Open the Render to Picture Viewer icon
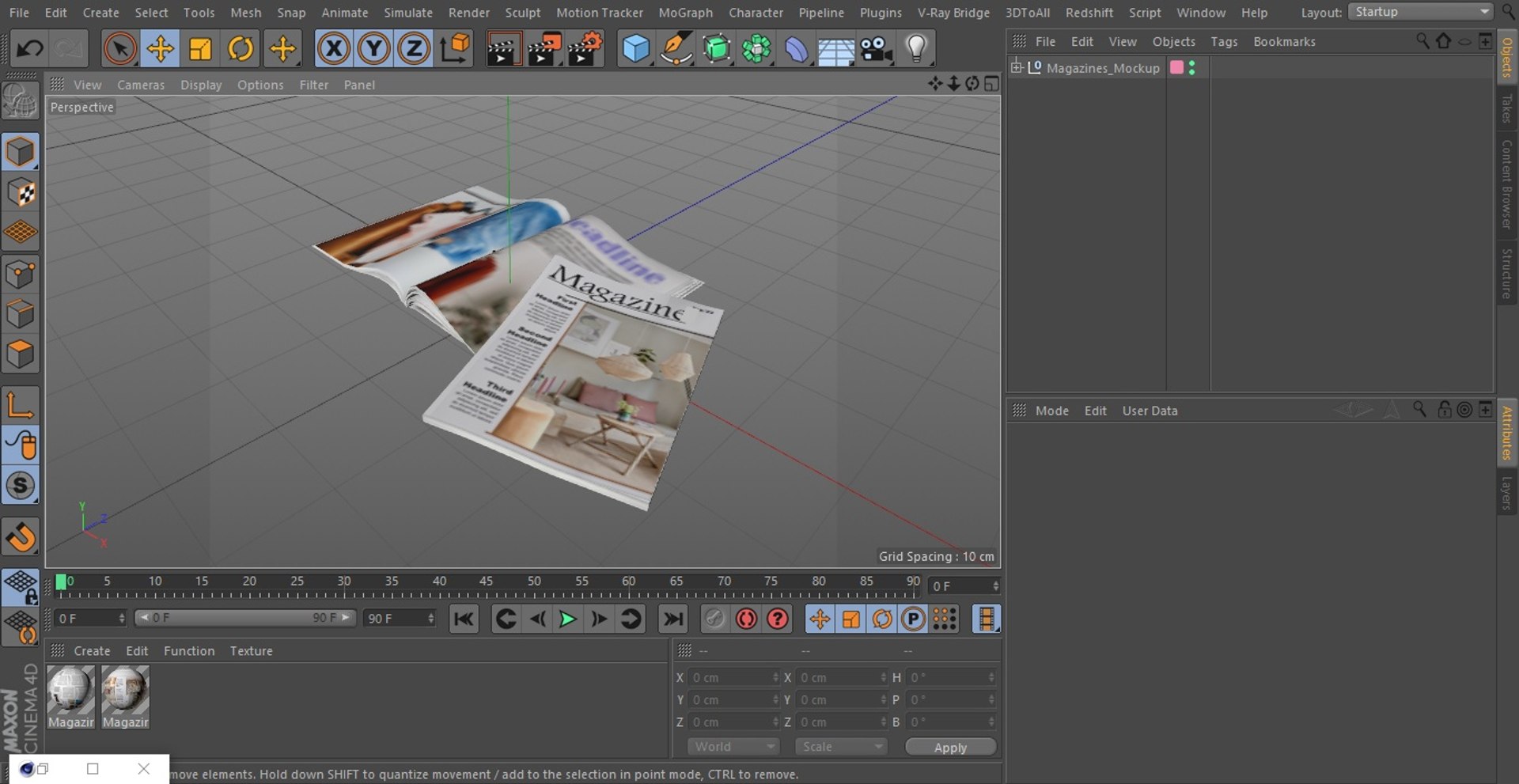Image resolution: width=1519 pixels, height=784 pixels. click(x=544, y=49)
